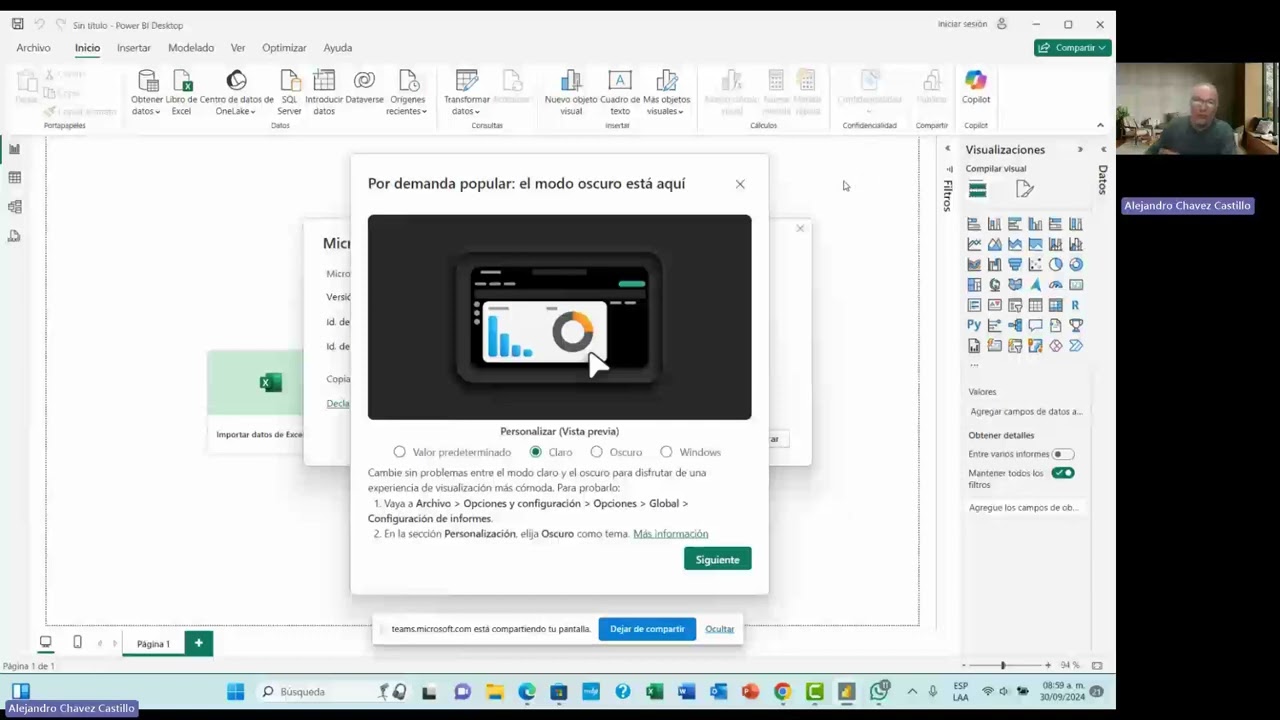Click the Ocultar link in sharing bar
The width and height of the screenshot is (1280, 720).
pyautogui.click(x=719, y=629)
